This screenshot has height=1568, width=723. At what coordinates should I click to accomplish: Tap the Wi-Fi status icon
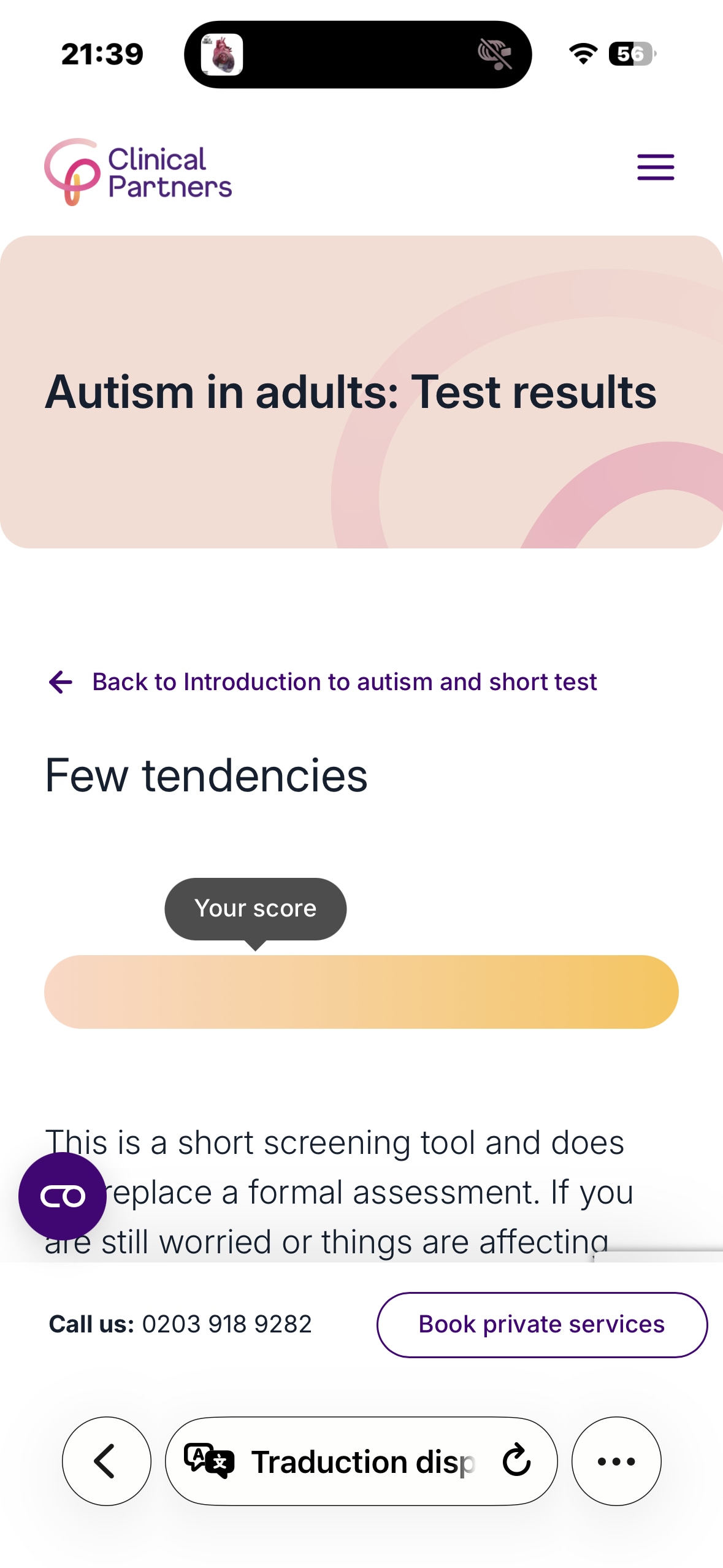583,54
